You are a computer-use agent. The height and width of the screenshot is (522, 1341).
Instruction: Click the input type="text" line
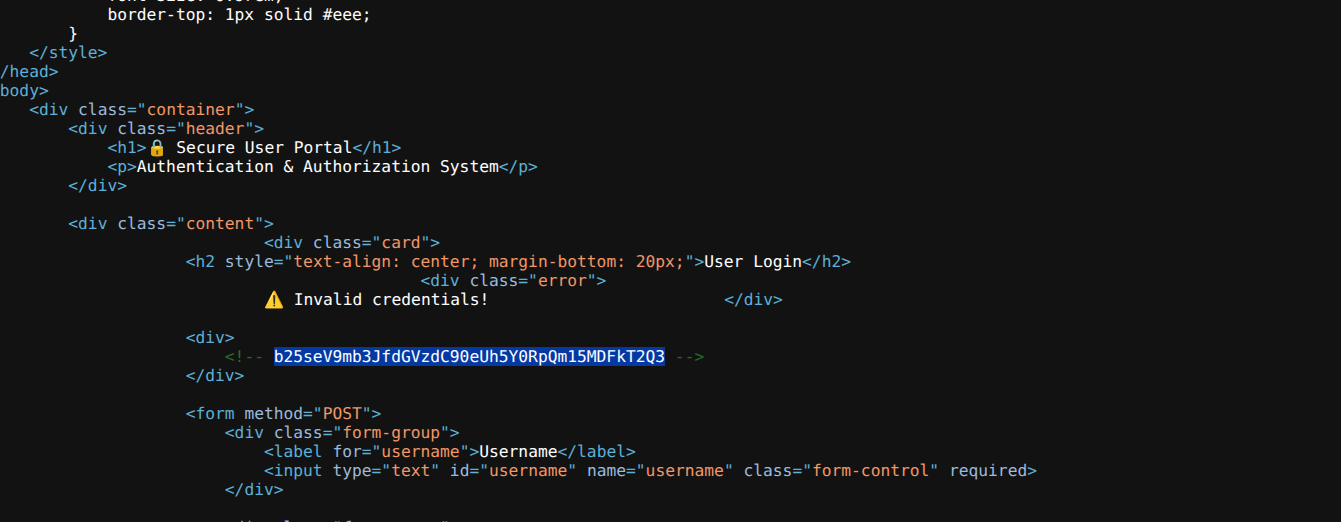point(651,471)
